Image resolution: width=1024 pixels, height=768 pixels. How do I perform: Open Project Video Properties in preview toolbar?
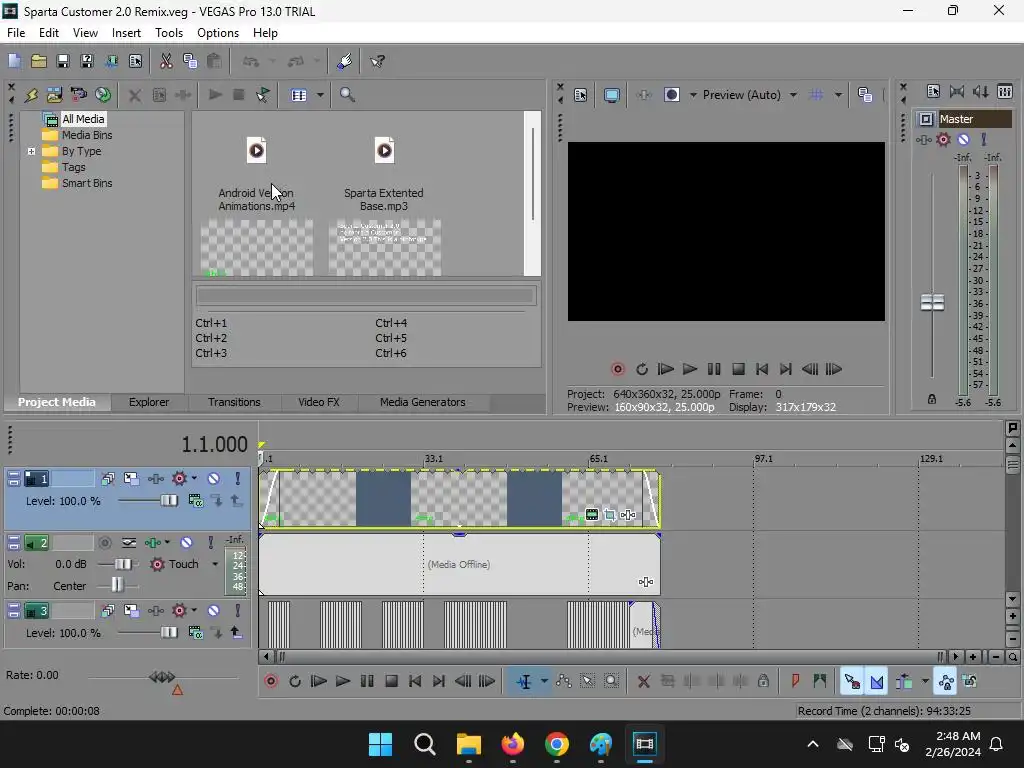click(x=581, y=95)
